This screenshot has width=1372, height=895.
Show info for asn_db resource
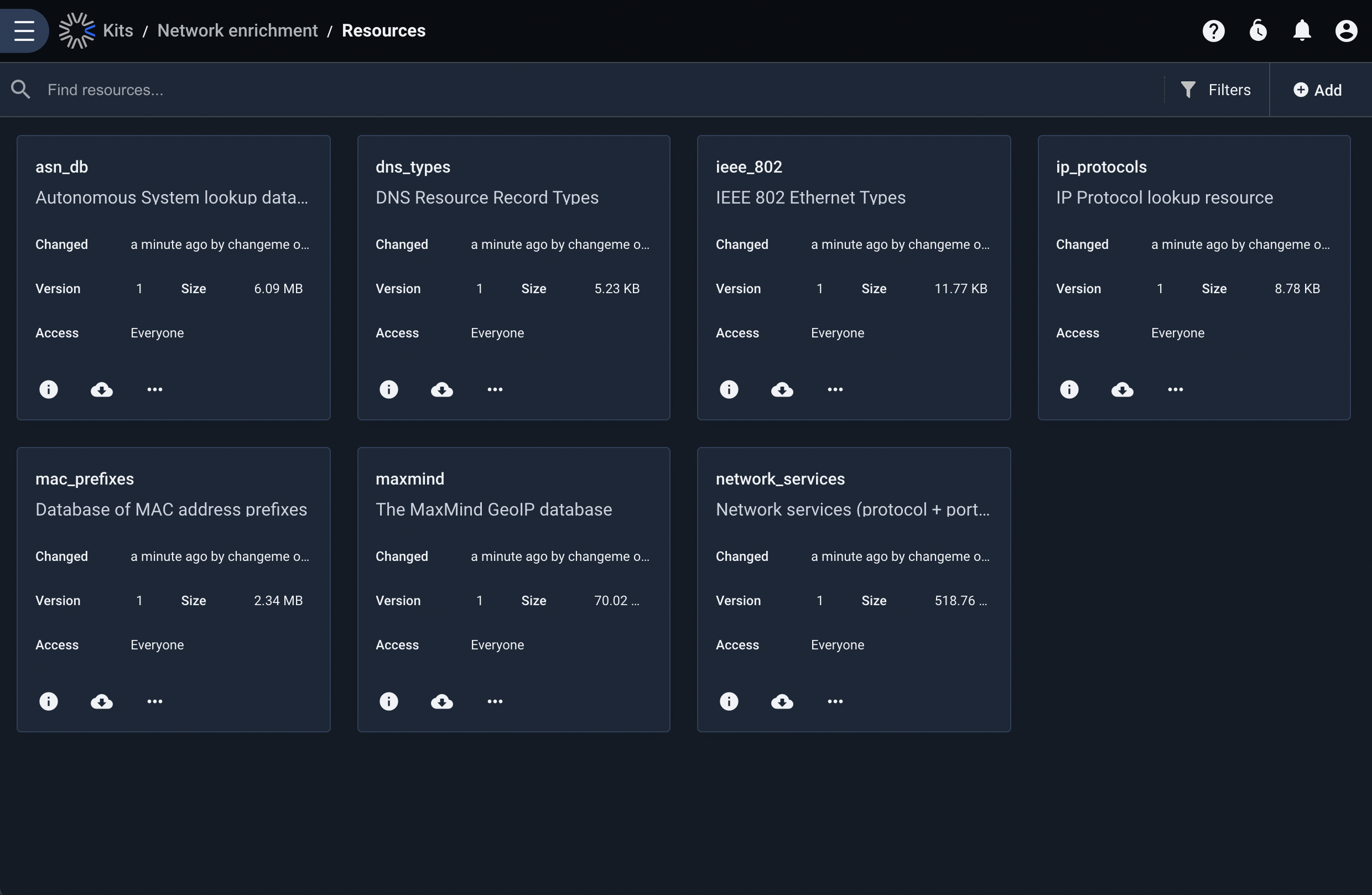49,389
